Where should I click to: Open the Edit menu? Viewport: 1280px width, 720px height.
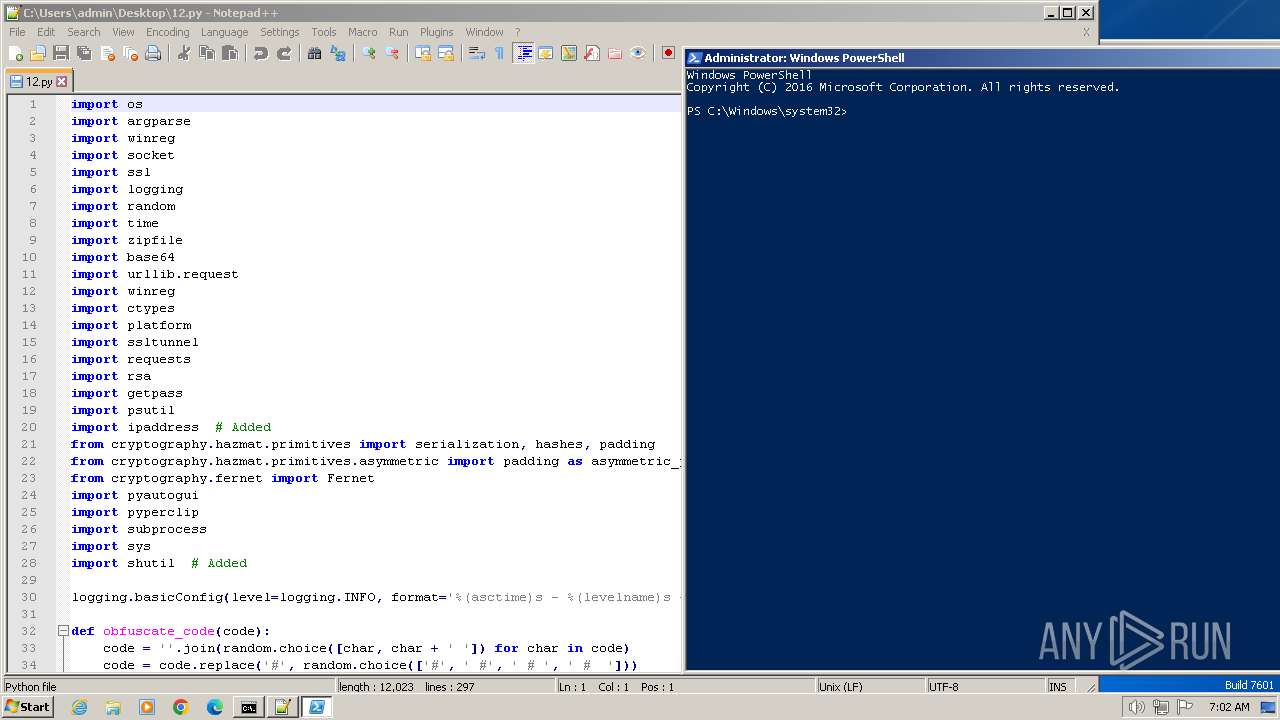[46, 32]
